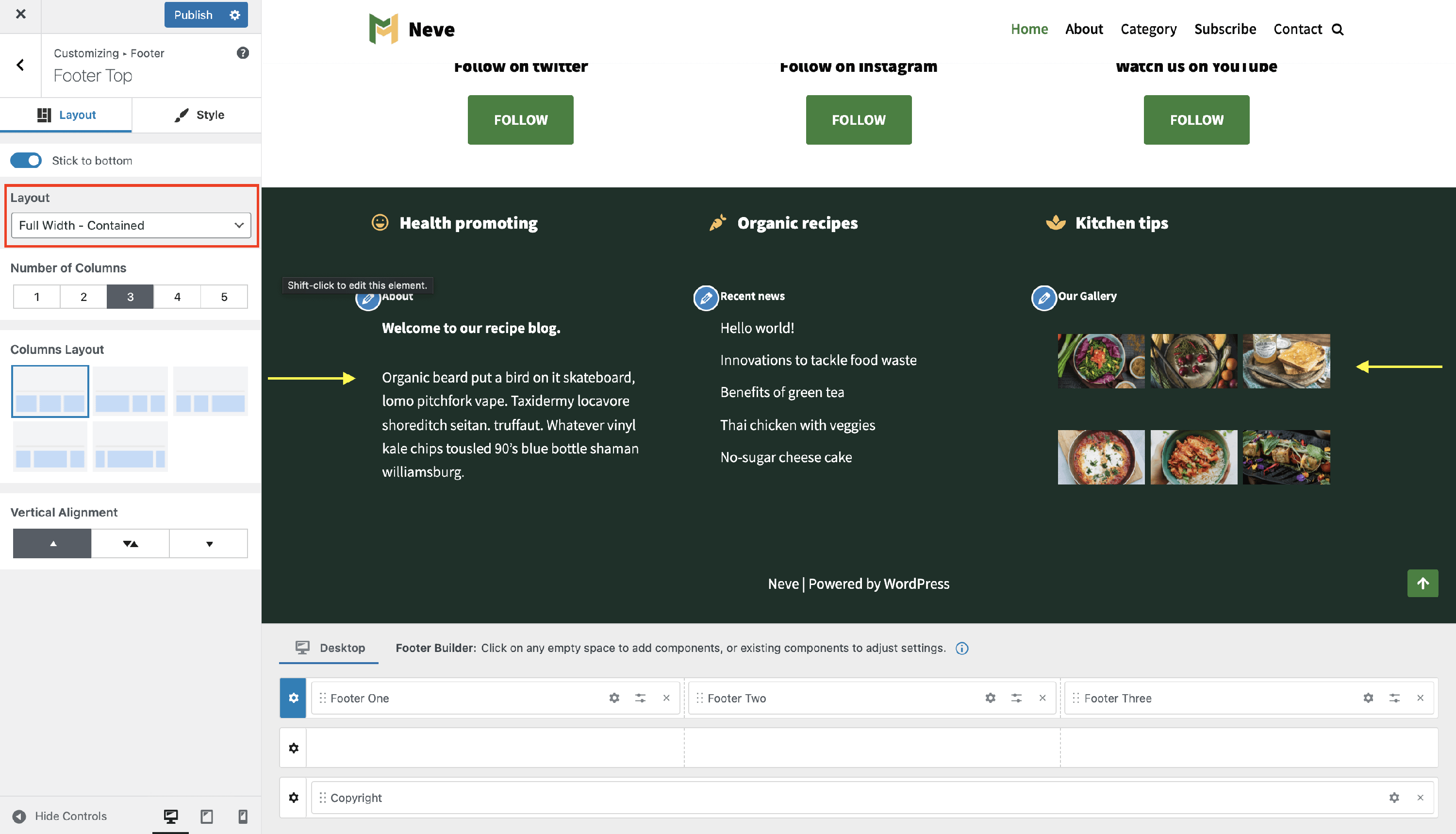Open the Publish settings gear
1456x834 pixels.
(x=235, y=15)
